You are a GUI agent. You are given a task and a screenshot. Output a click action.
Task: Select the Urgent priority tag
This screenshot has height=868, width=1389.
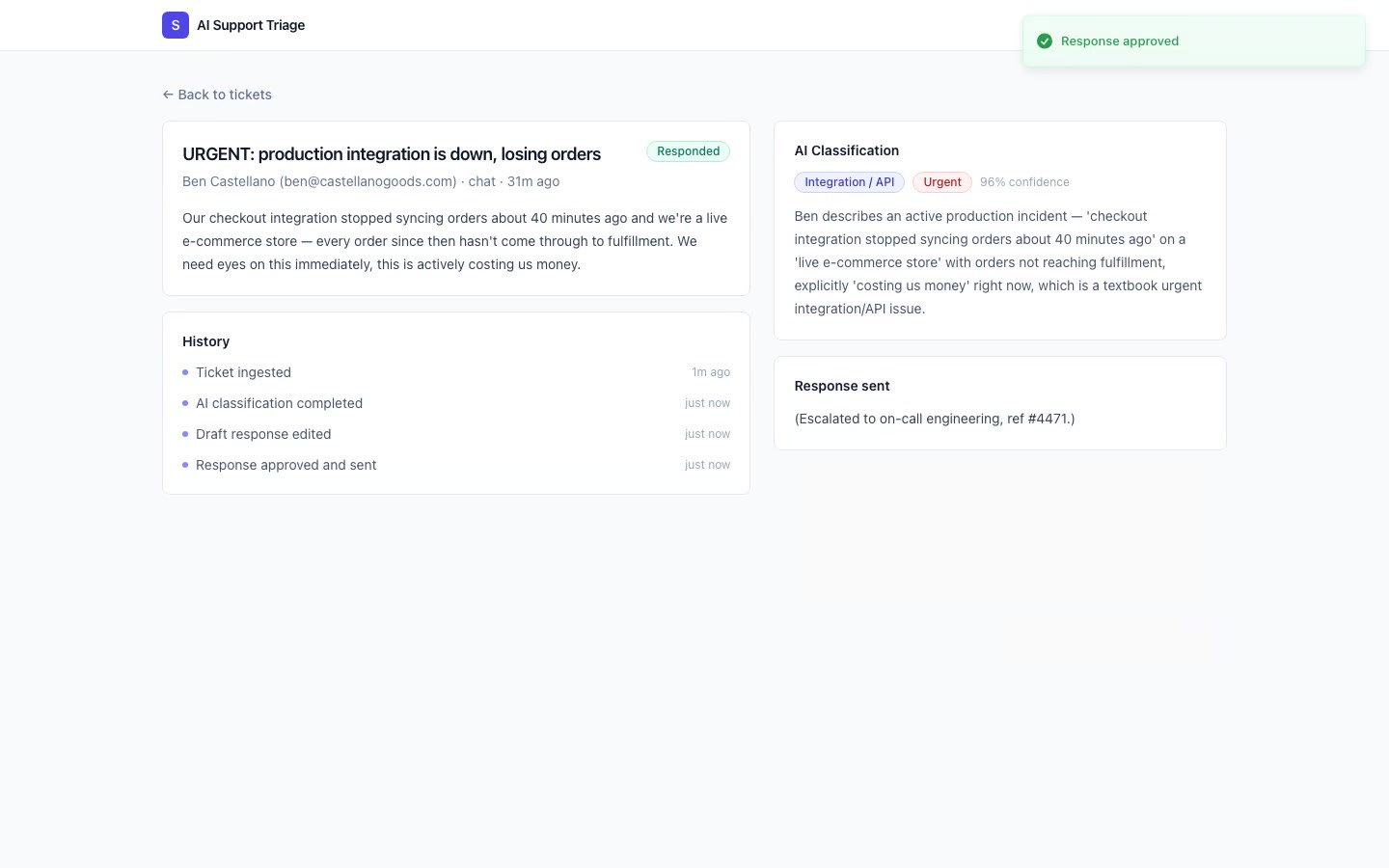click(x=942, y=182)
